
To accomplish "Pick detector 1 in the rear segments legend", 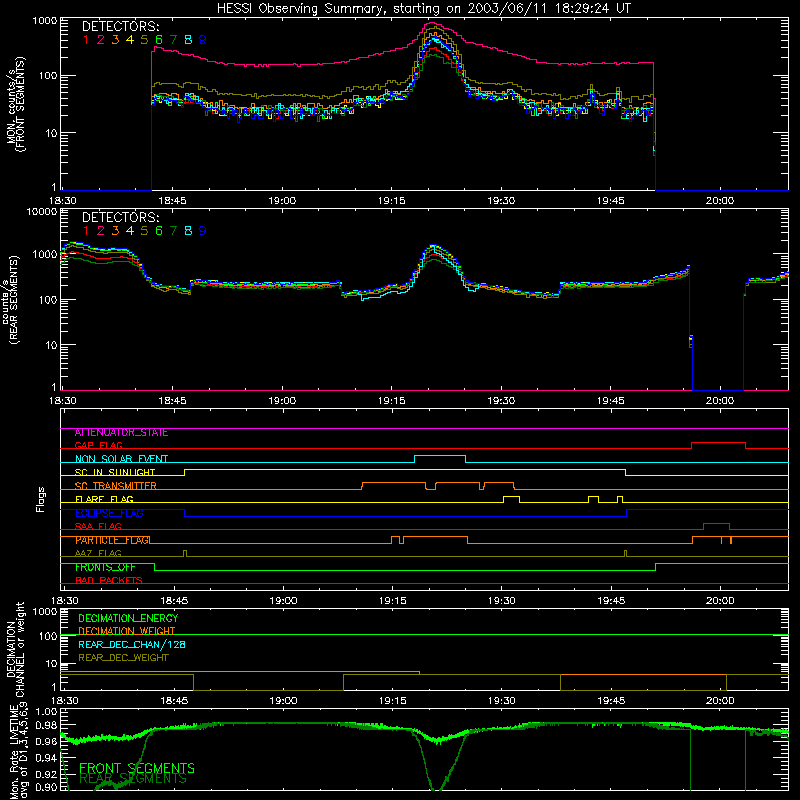I will click(86, 231).
